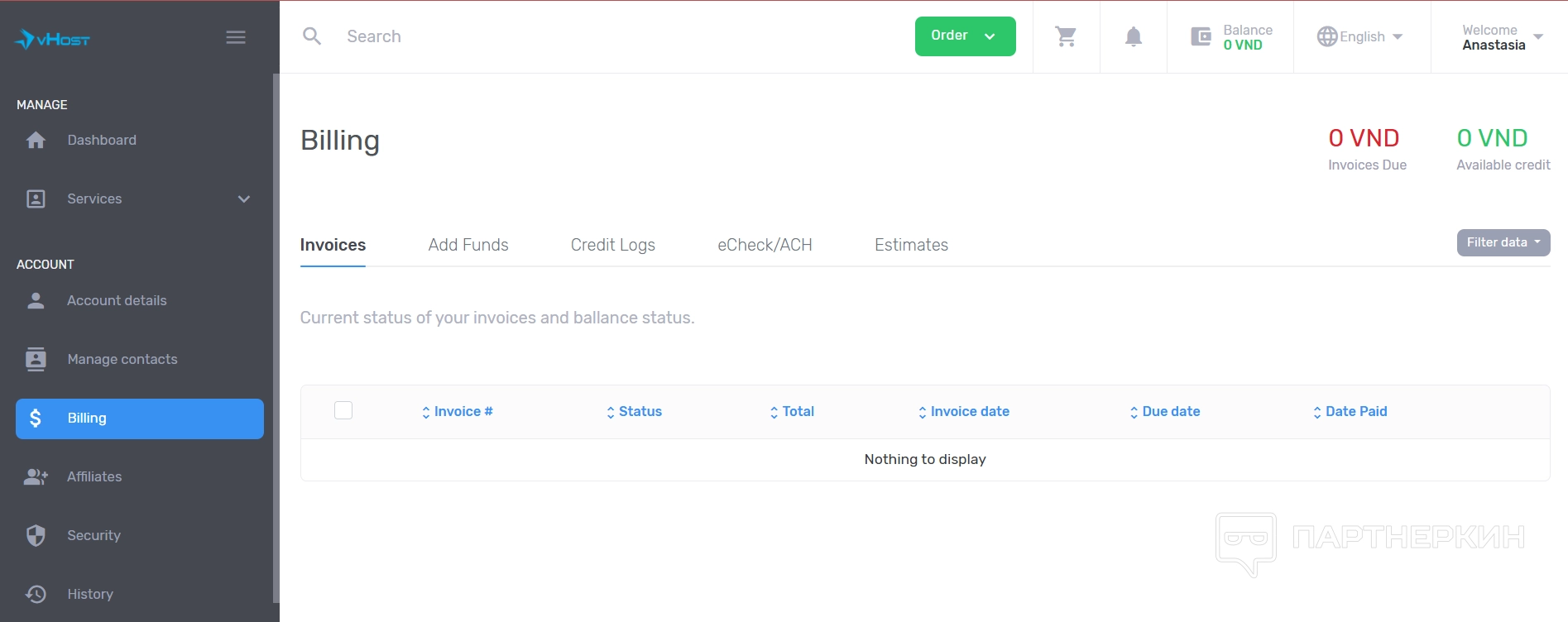The width and height of the screenshot is (1568, 622).
Task: Click the Billing page heading
Action: [340, 141]
